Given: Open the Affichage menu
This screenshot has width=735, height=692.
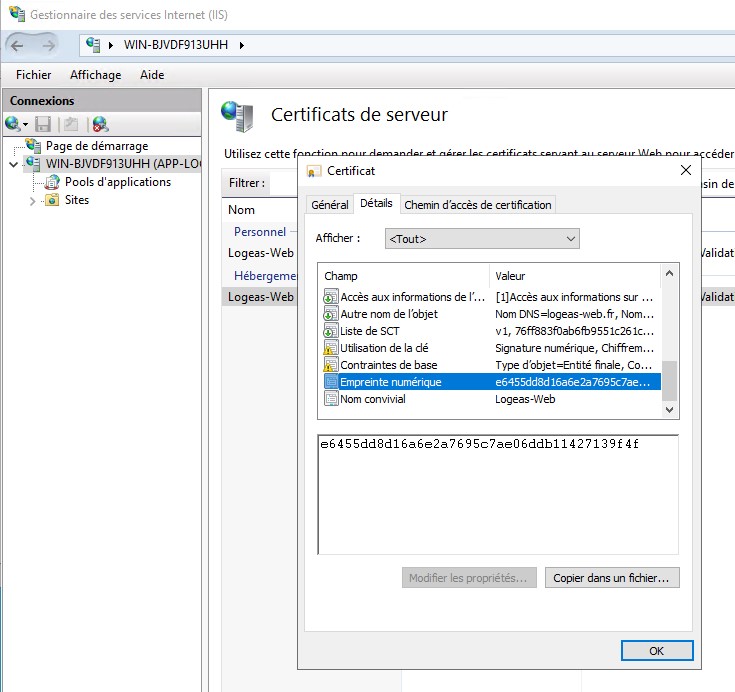Looking at the screenshot, I should click(95, 75).
